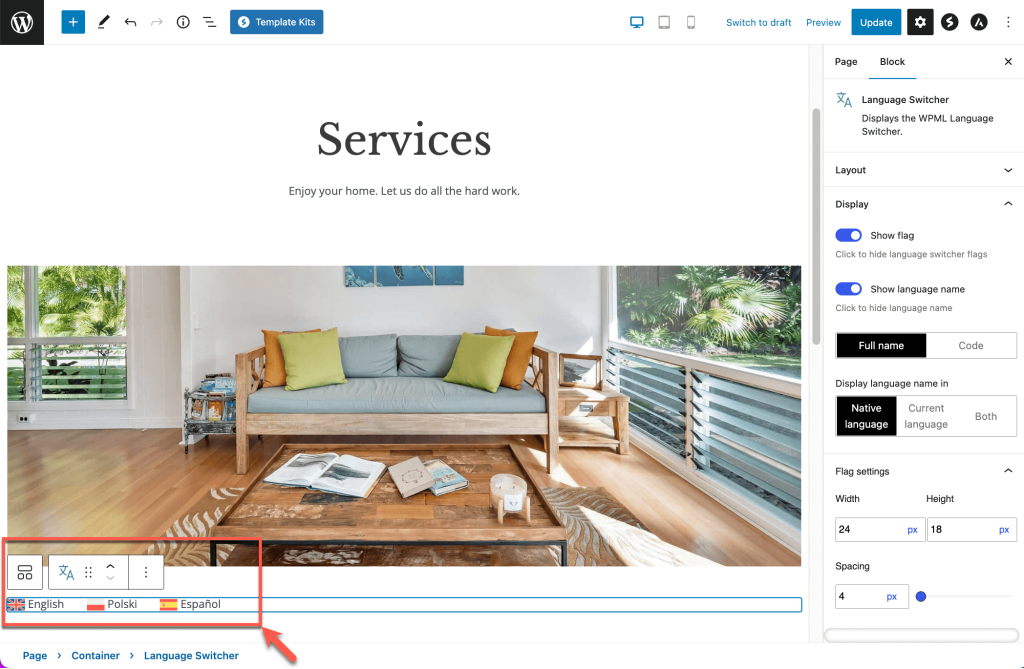Switch to mobile preview icon
The height and width of the screenshot is (669, 1024).
[x=690, y=21]
